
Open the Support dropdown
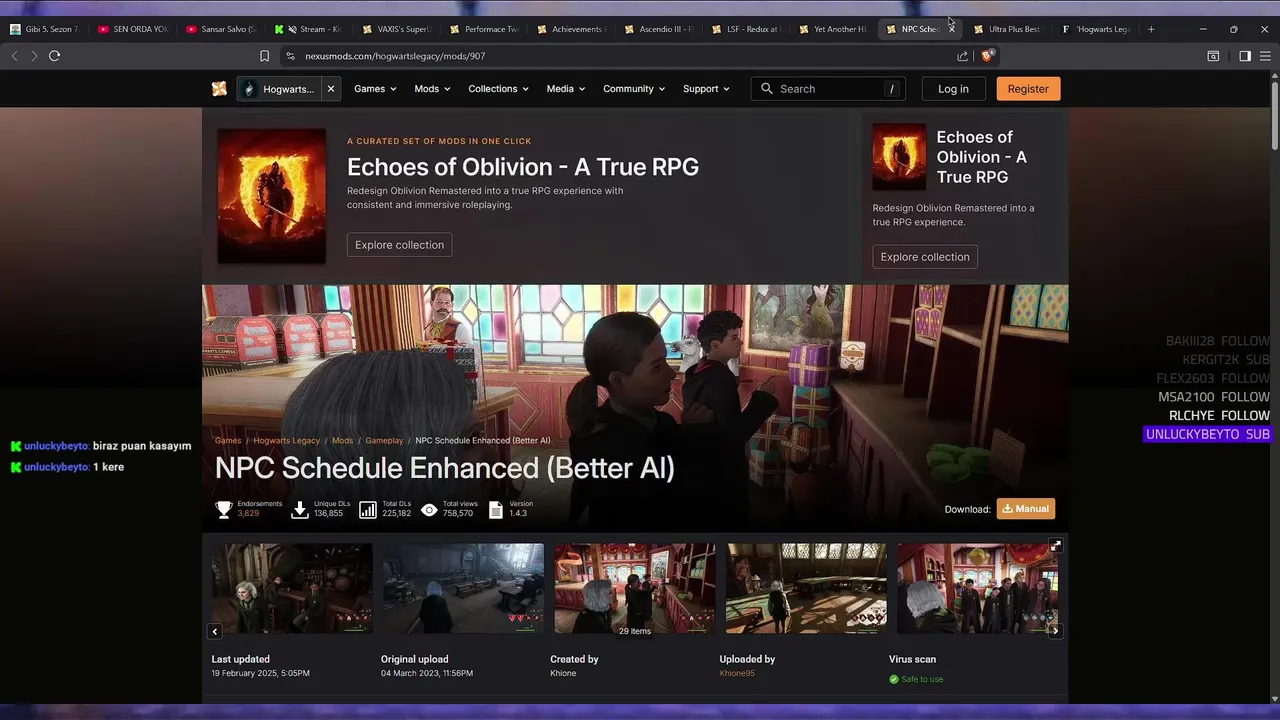pos(706,89)
